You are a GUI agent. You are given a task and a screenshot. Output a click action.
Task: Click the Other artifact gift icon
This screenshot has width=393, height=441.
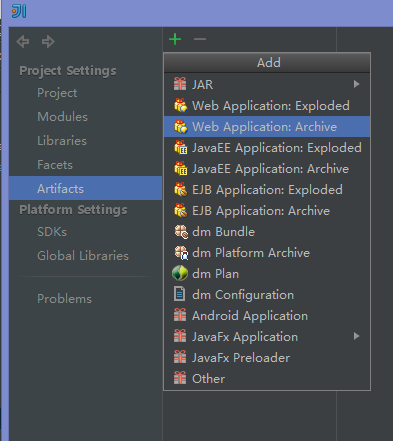click(x=180, y=378)
